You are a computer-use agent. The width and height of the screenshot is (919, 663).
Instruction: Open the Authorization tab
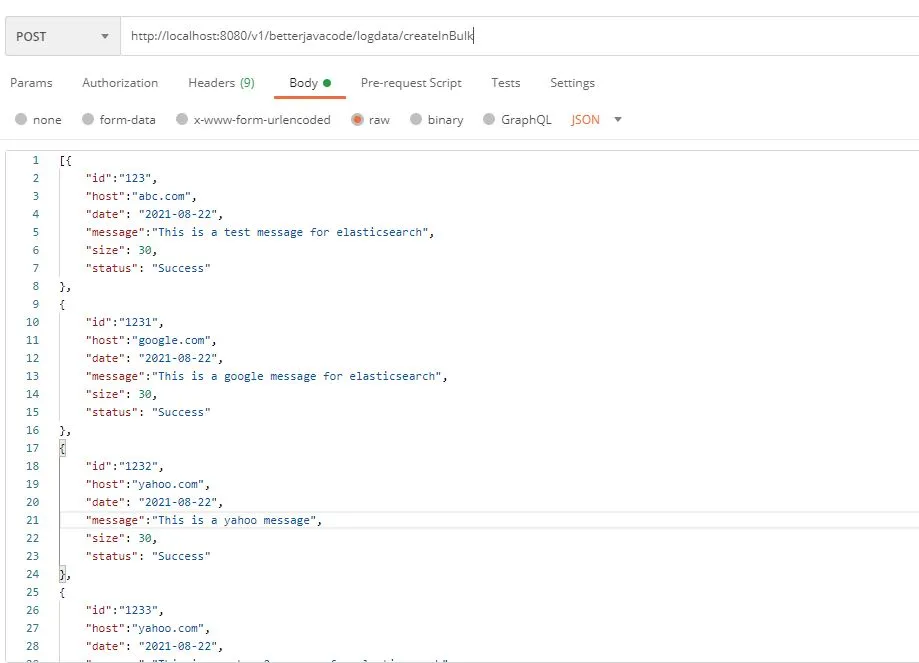(x=119, y=83)
